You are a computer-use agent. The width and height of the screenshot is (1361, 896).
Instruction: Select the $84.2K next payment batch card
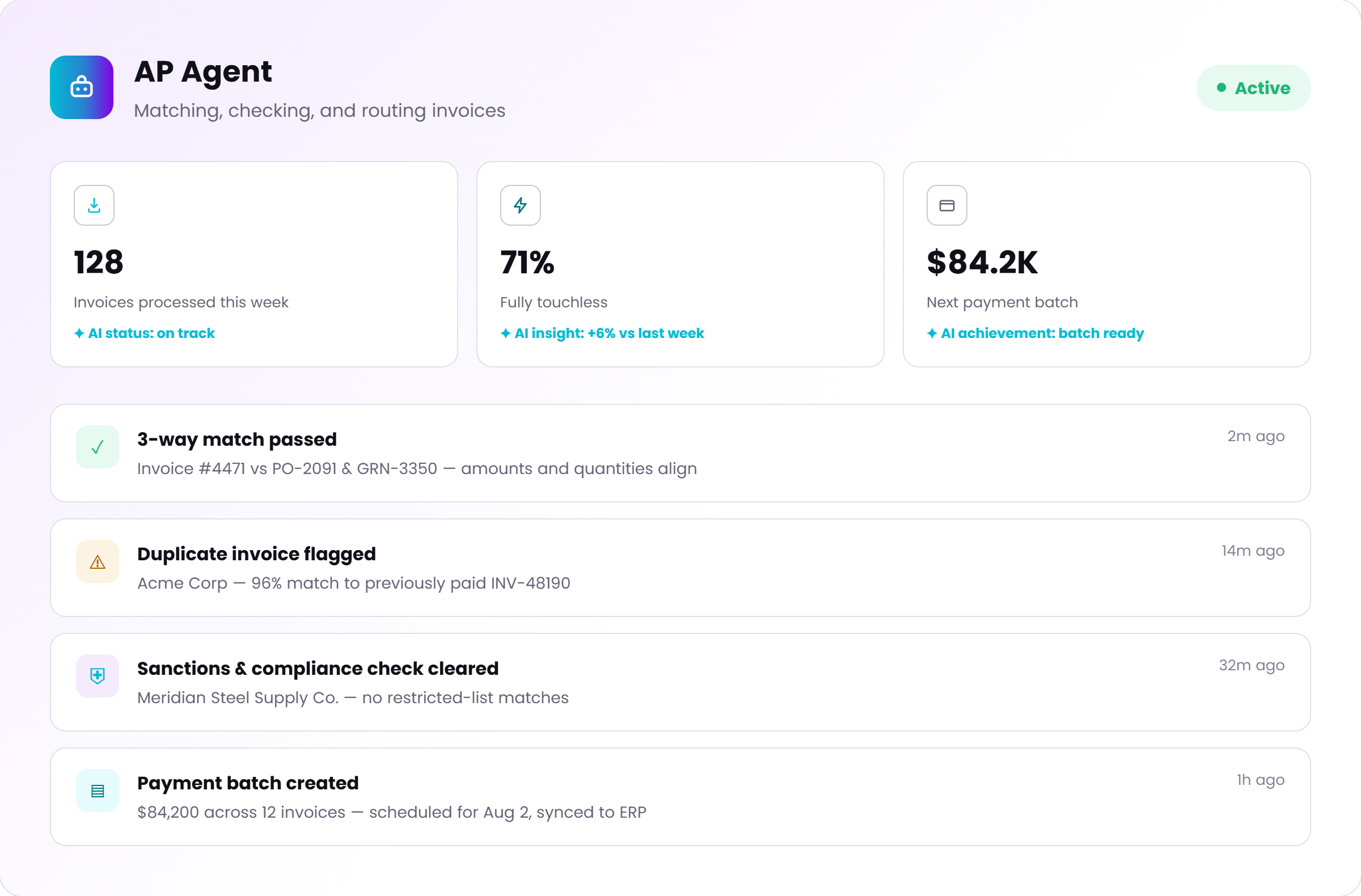click(1107, 264)
